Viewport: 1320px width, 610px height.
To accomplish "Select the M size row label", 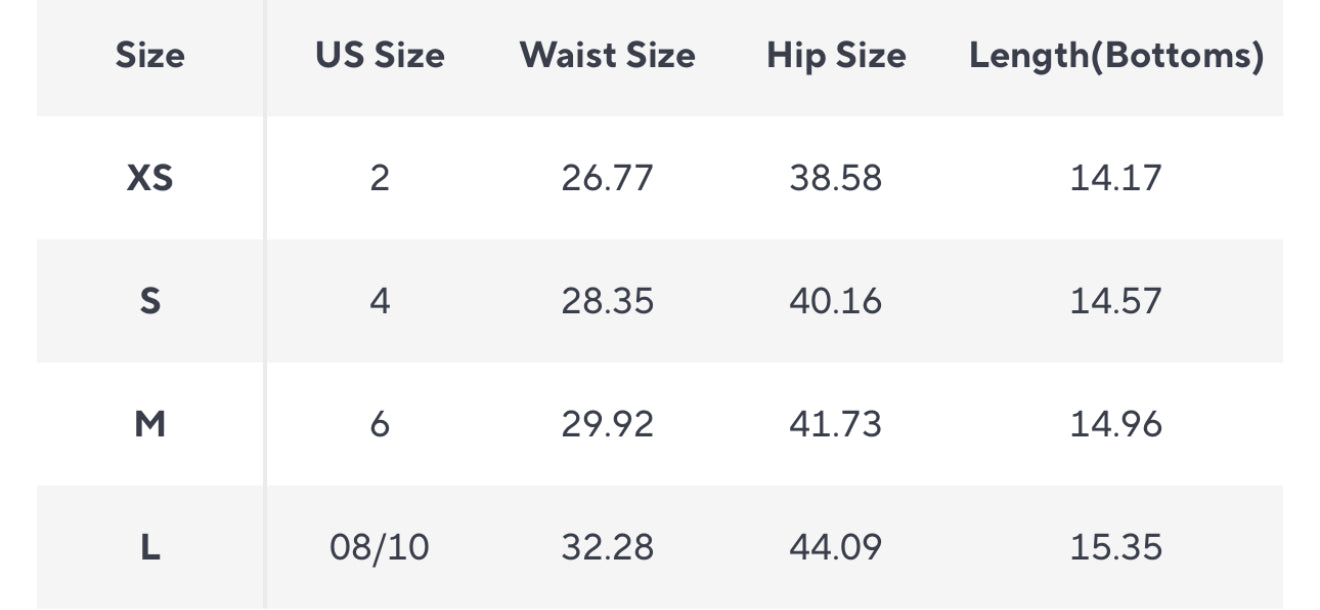I will coord(150,425).
